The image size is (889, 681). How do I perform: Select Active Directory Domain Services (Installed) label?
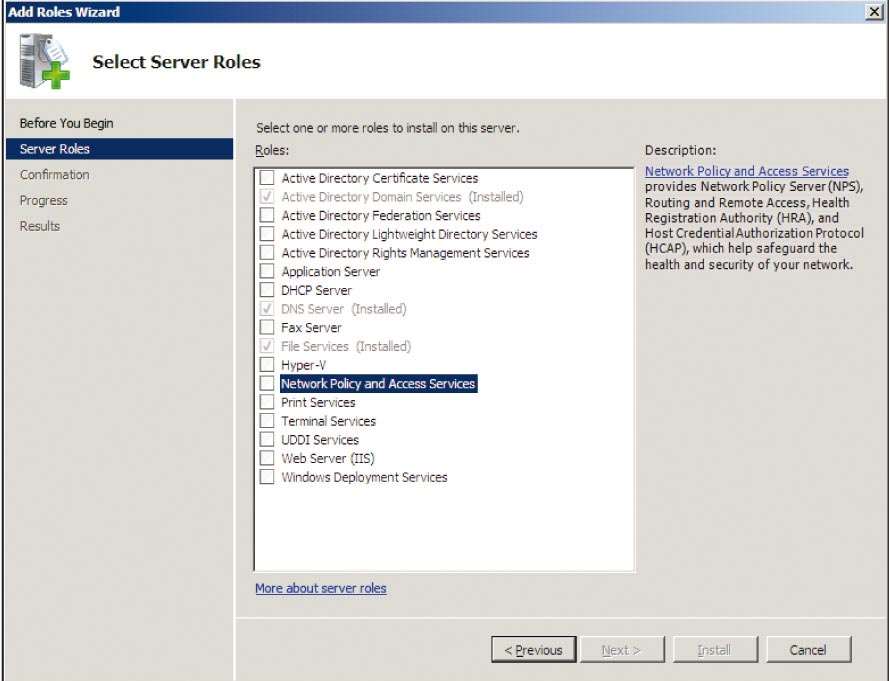[402, 196]
